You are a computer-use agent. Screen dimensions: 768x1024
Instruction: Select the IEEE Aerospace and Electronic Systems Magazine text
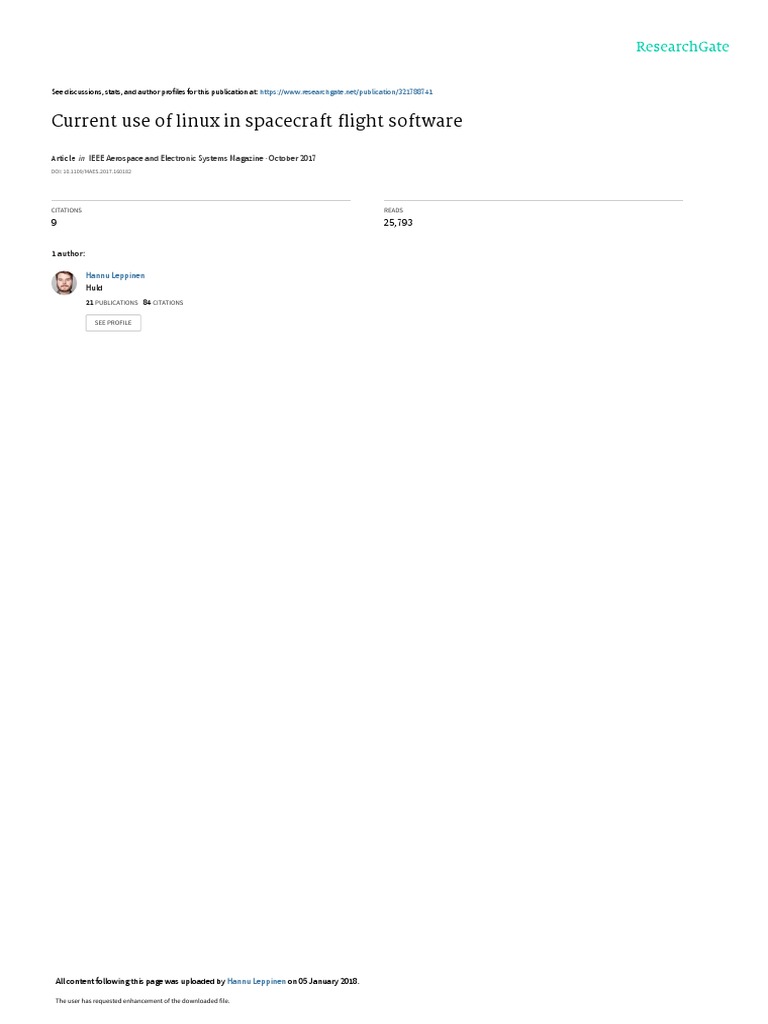click(176, 158)
